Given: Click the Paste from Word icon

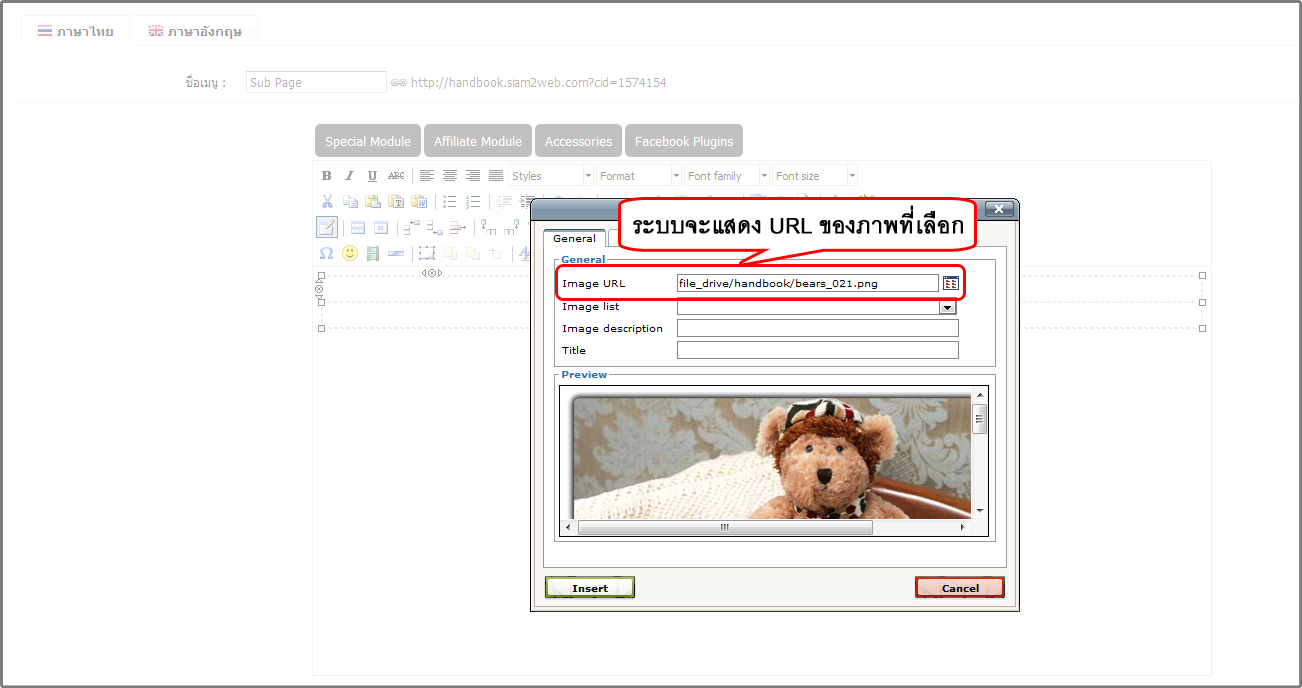Looking at the screenshot, I should pyautogui.click(x=419, y=202).
